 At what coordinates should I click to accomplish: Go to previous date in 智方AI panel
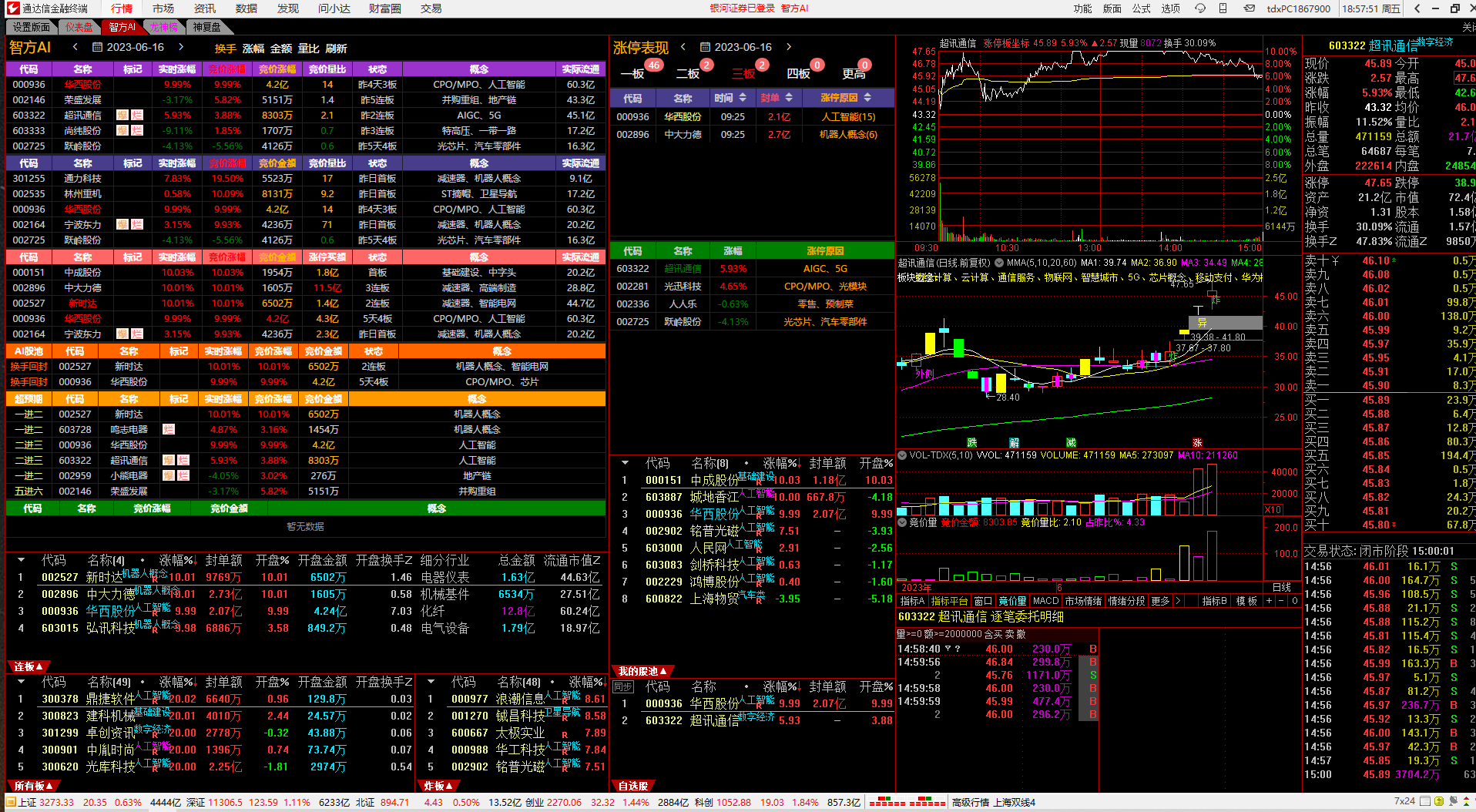tap(75, 47)
